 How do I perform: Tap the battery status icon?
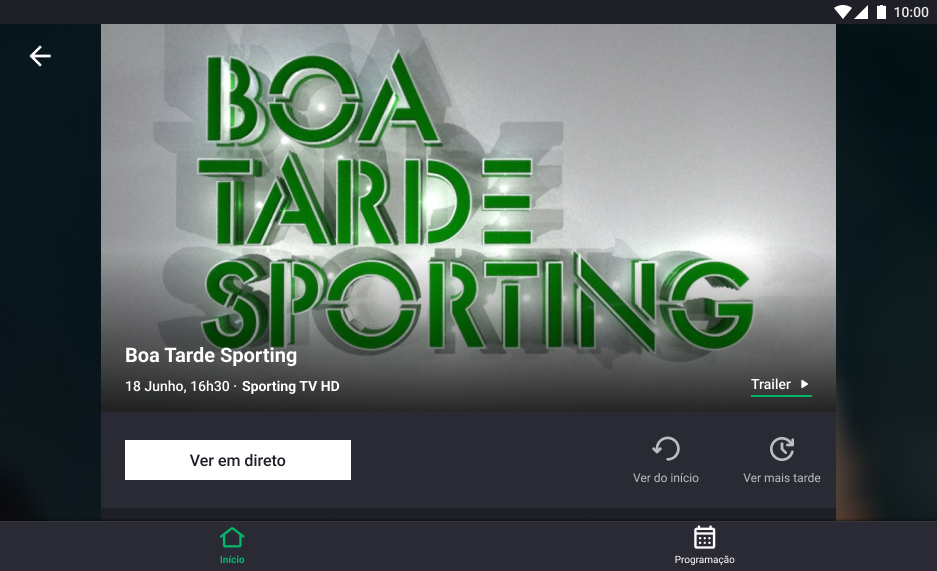point(881,12)
